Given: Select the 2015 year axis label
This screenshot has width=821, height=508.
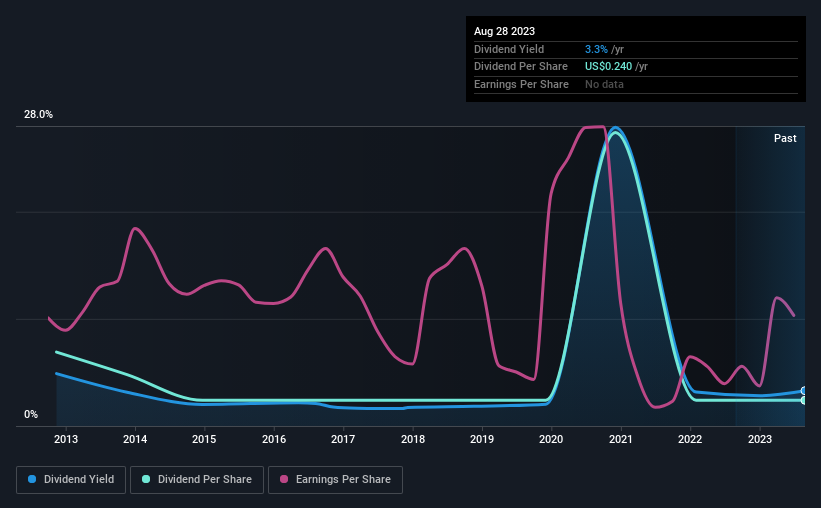Looking at the screenshot, I should [204, 438].
